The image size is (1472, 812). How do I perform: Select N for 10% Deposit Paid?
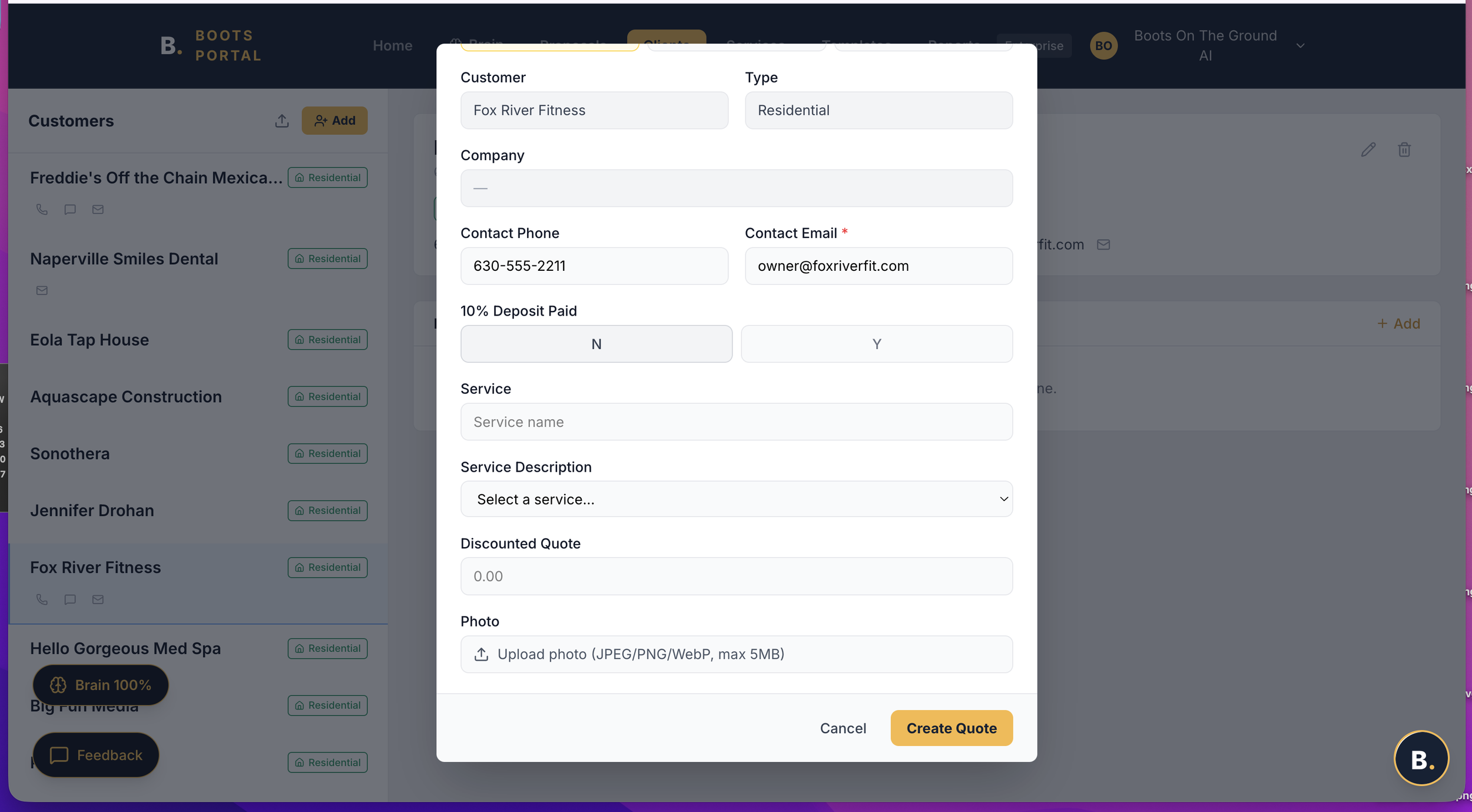596,344
